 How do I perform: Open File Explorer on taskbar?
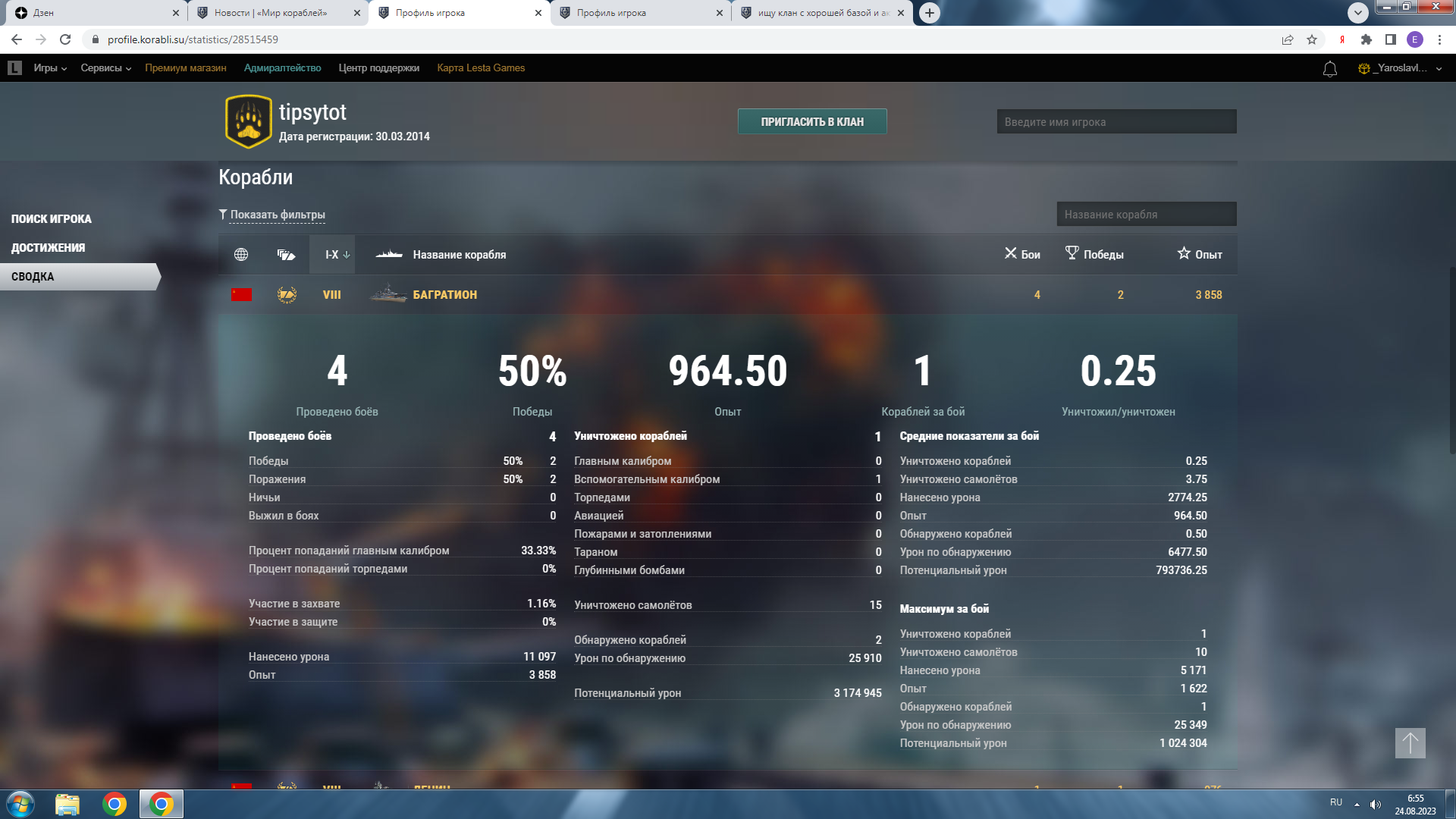(x=67, y=804)
